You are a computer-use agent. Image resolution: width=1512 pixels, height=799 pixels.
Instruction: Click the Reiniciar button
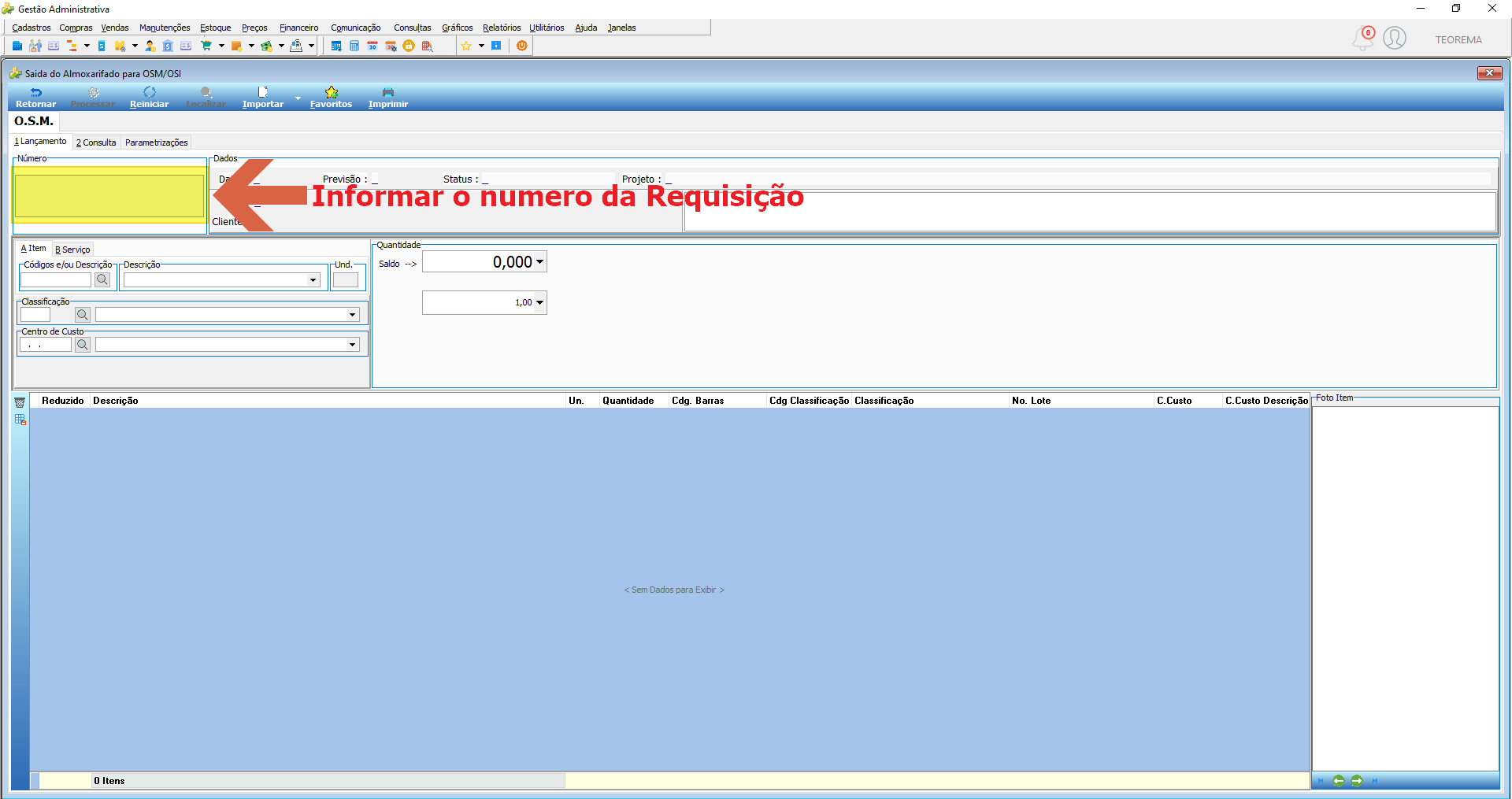(149, 98)
